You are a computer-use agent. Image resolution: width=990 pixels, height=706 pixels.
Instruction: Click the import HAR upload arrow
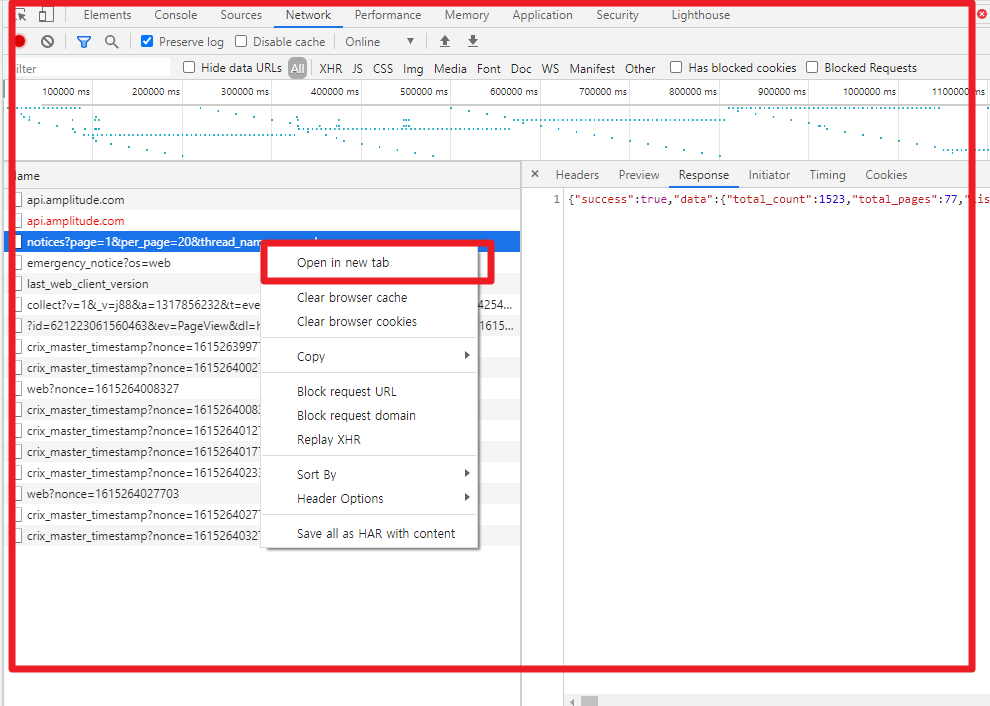click(x=444, y=42)
